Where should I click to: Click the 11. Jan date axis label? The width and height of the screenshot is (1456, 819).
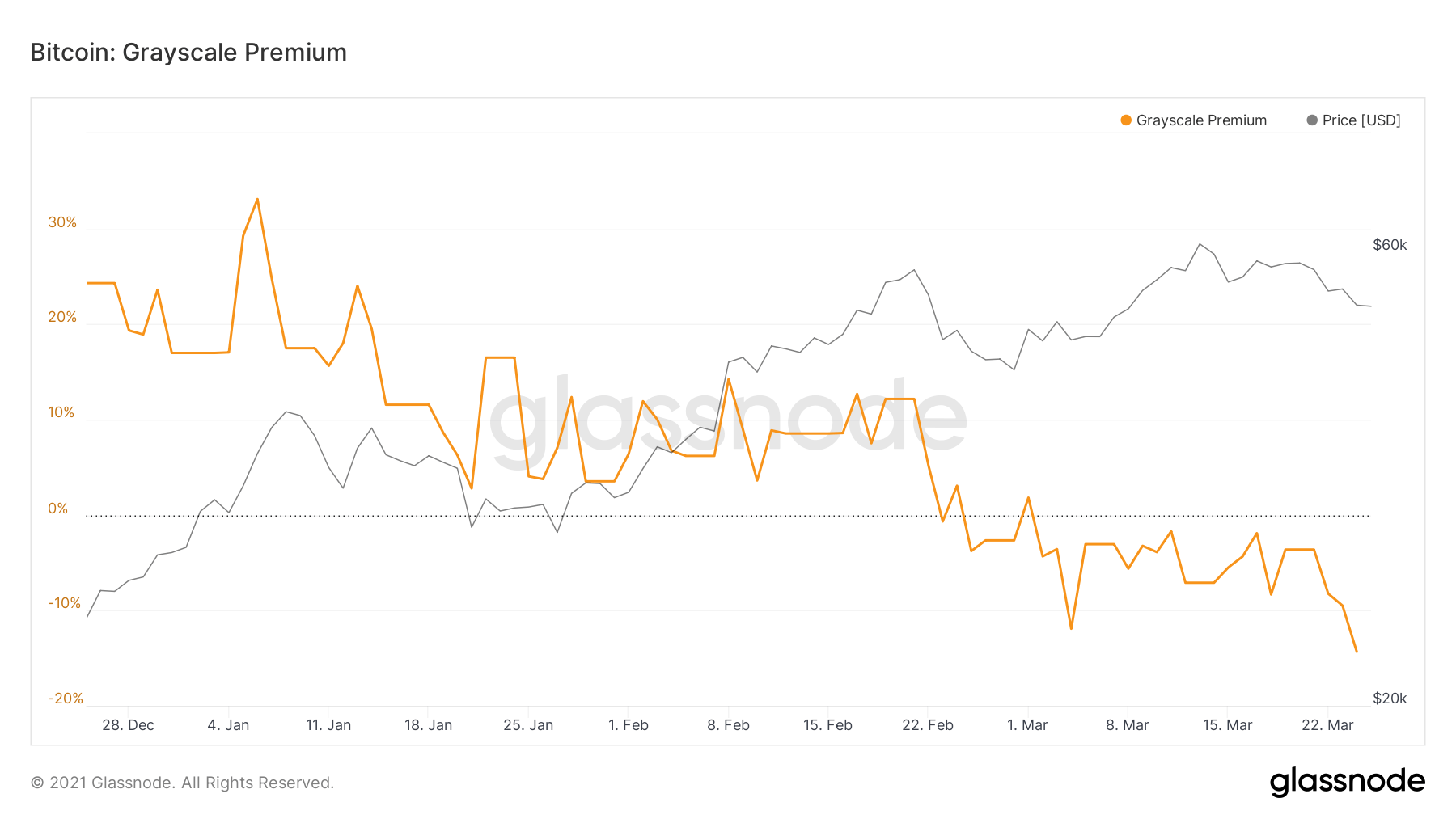pos(328,725)
